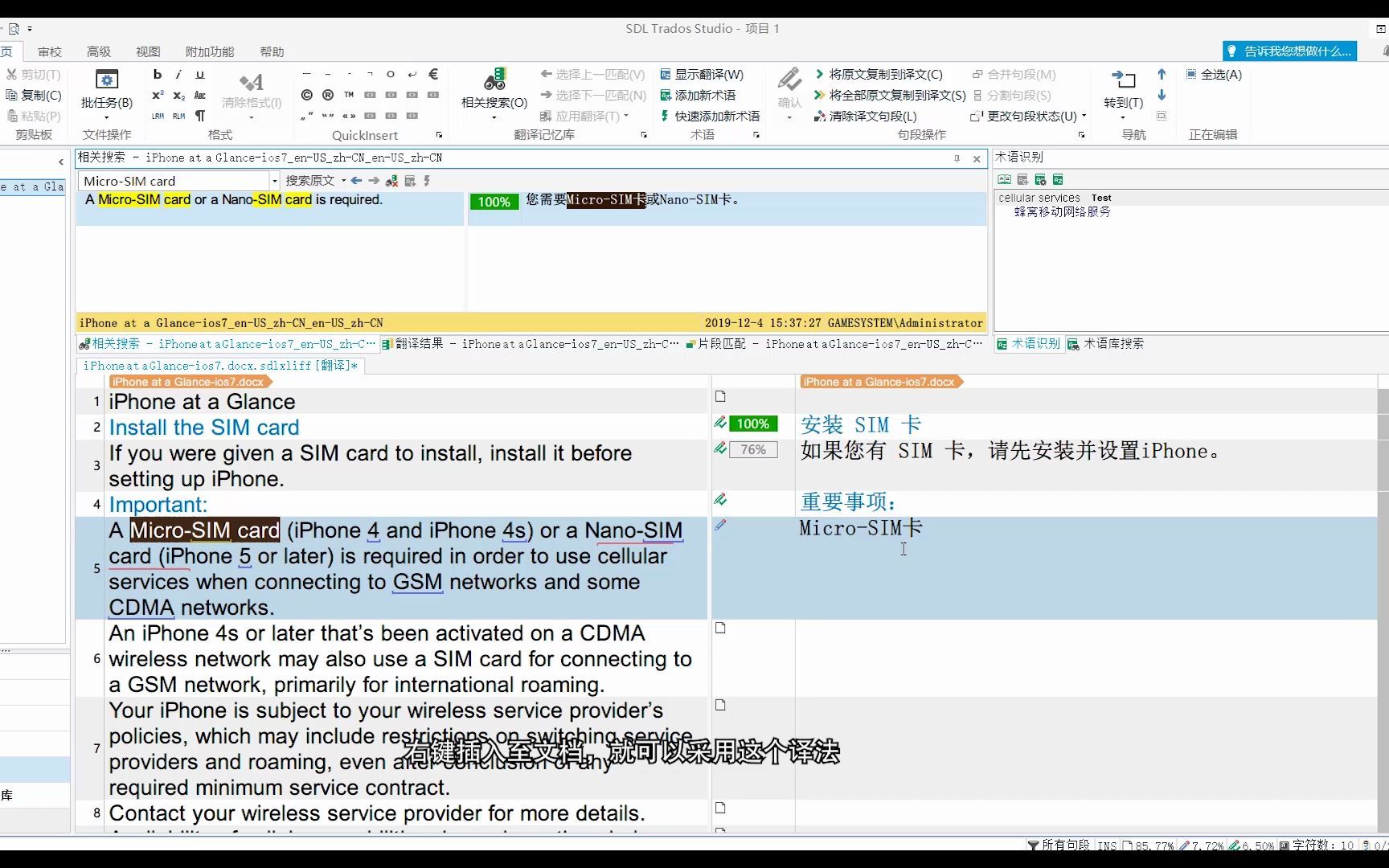Pin the Concordance Search panel (auto-hide)

pos(957,158)
